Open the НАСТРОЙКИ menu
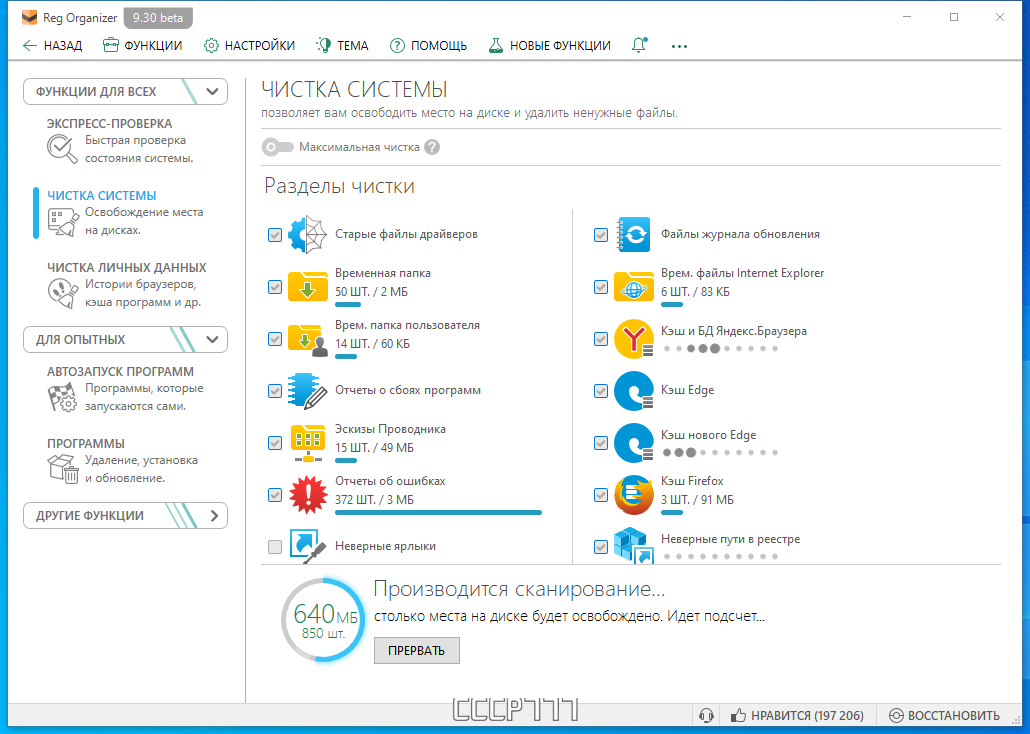The width and height of the screenshot is (1030, 734). [x=248, y=45]
